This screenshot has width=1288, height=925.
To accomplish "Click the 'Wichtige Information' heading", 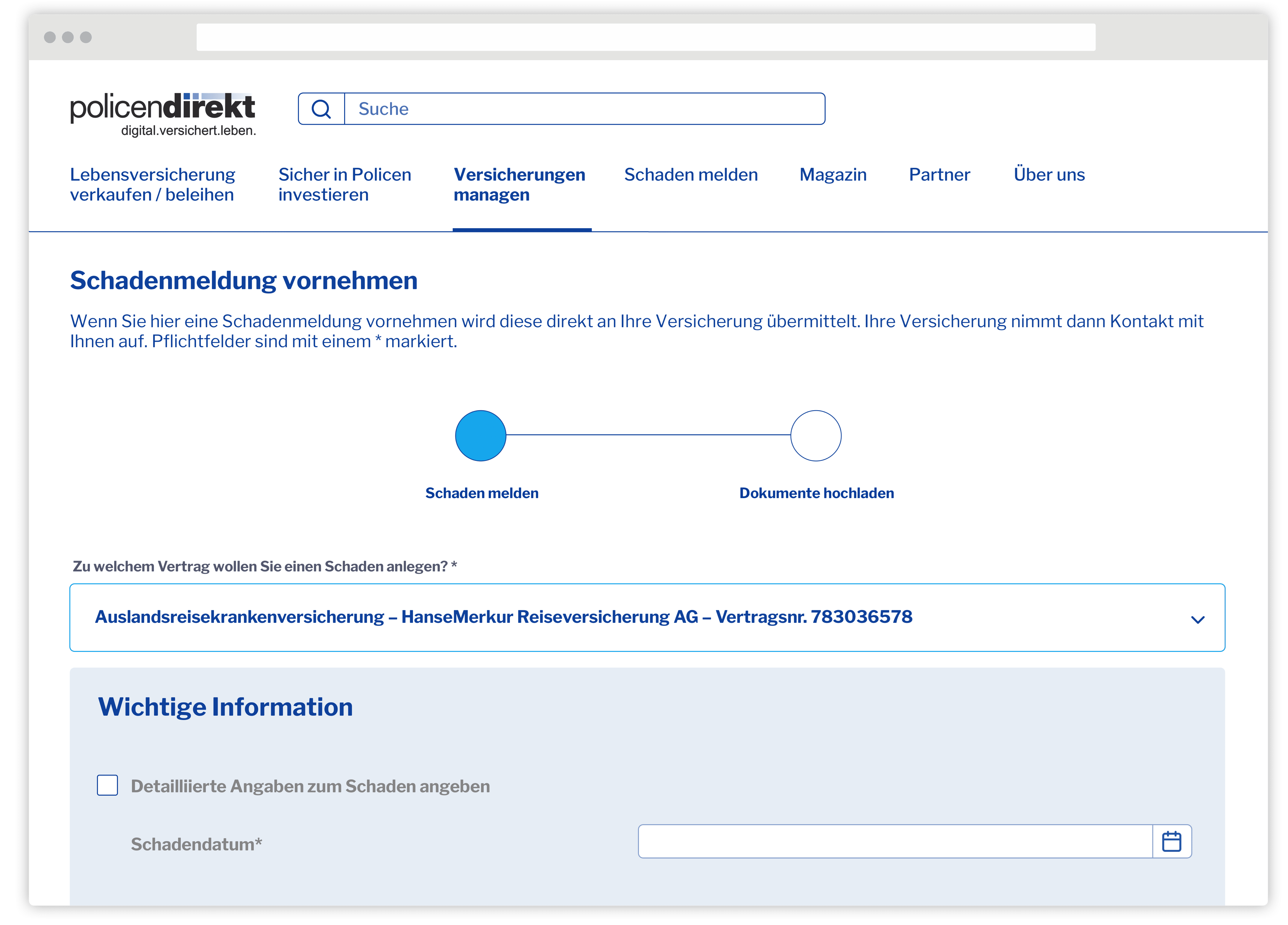I will tap(225, 707).
